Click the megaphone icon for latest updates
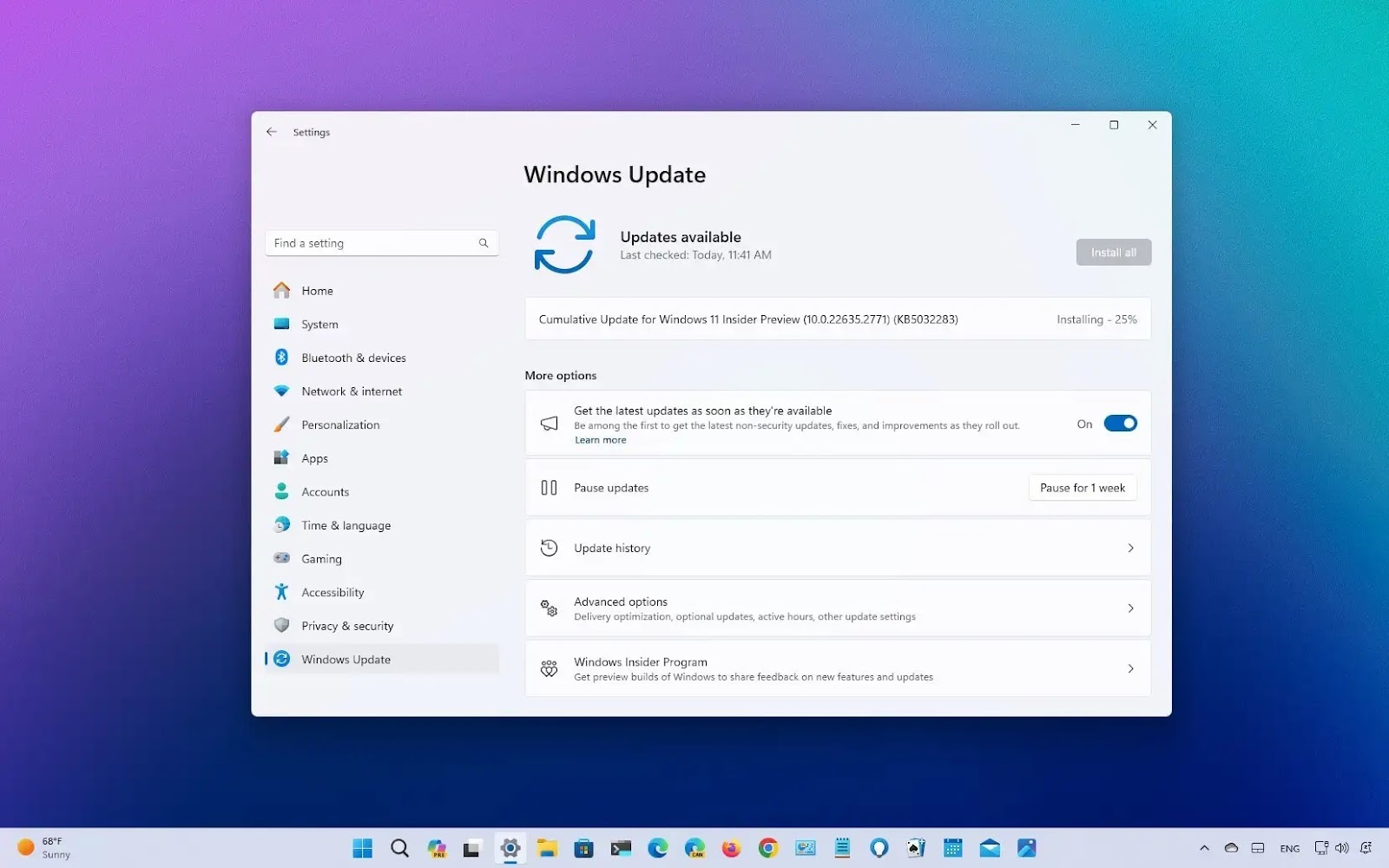 [549, 424]
